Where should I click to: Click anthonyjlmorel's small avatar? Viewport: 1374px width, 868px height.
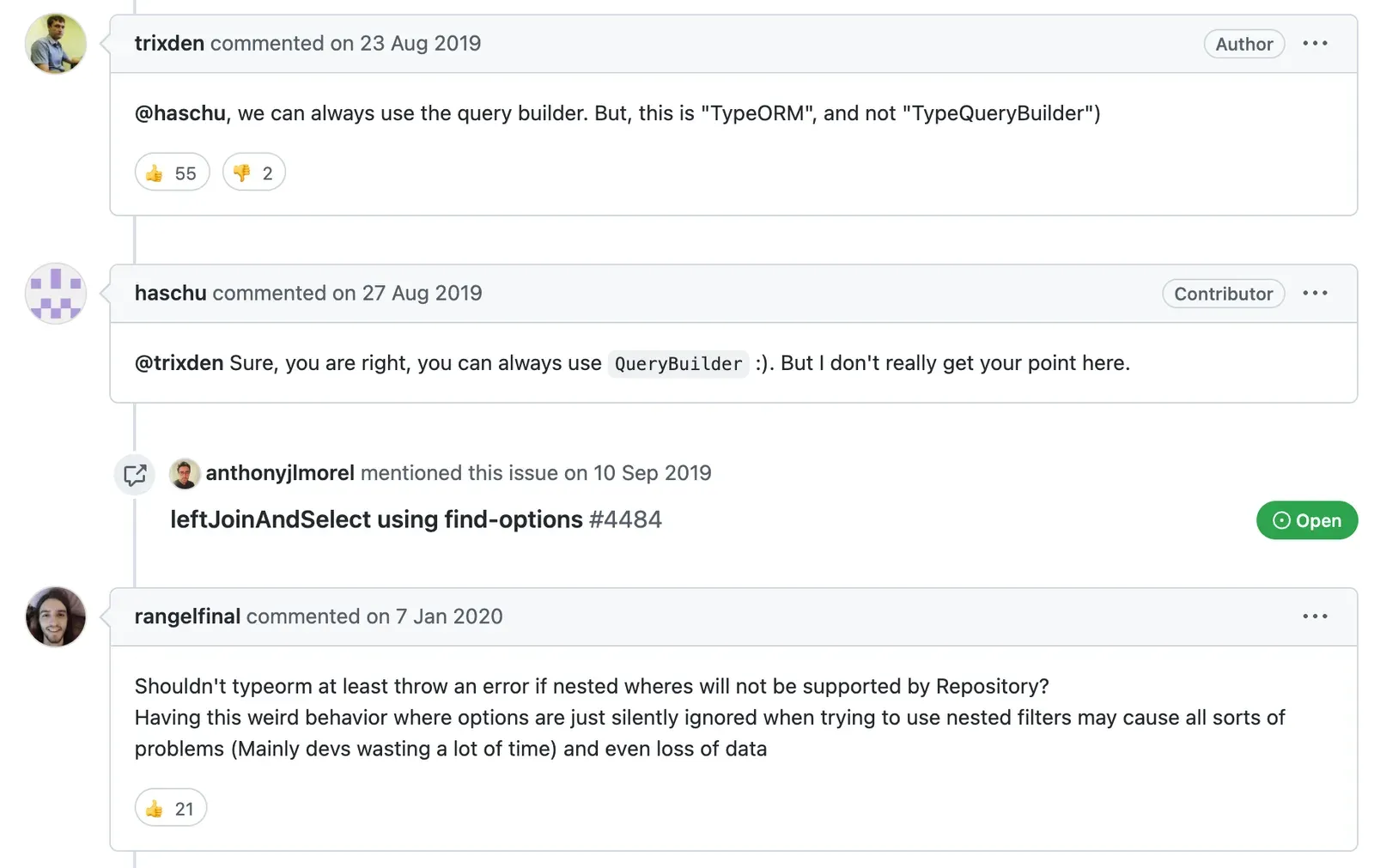coord(185,473)
